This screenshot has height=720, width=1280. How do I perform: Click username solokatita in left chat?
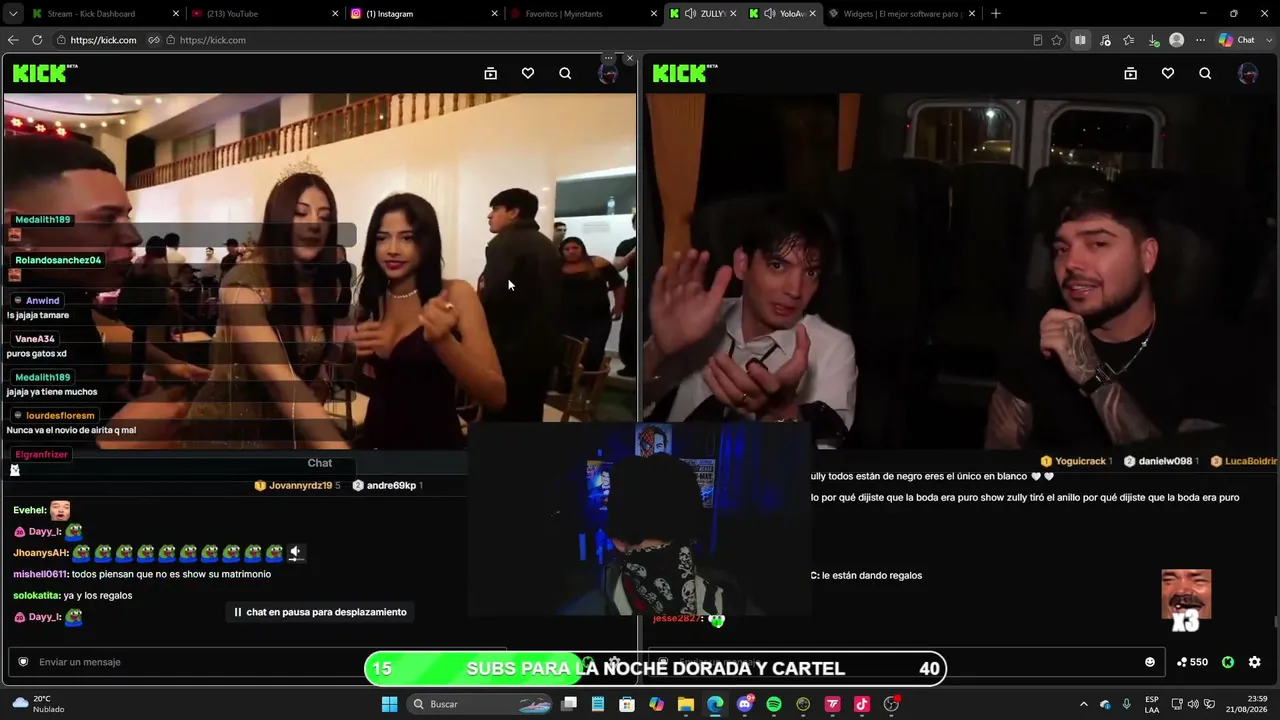(x=36, y=595)
